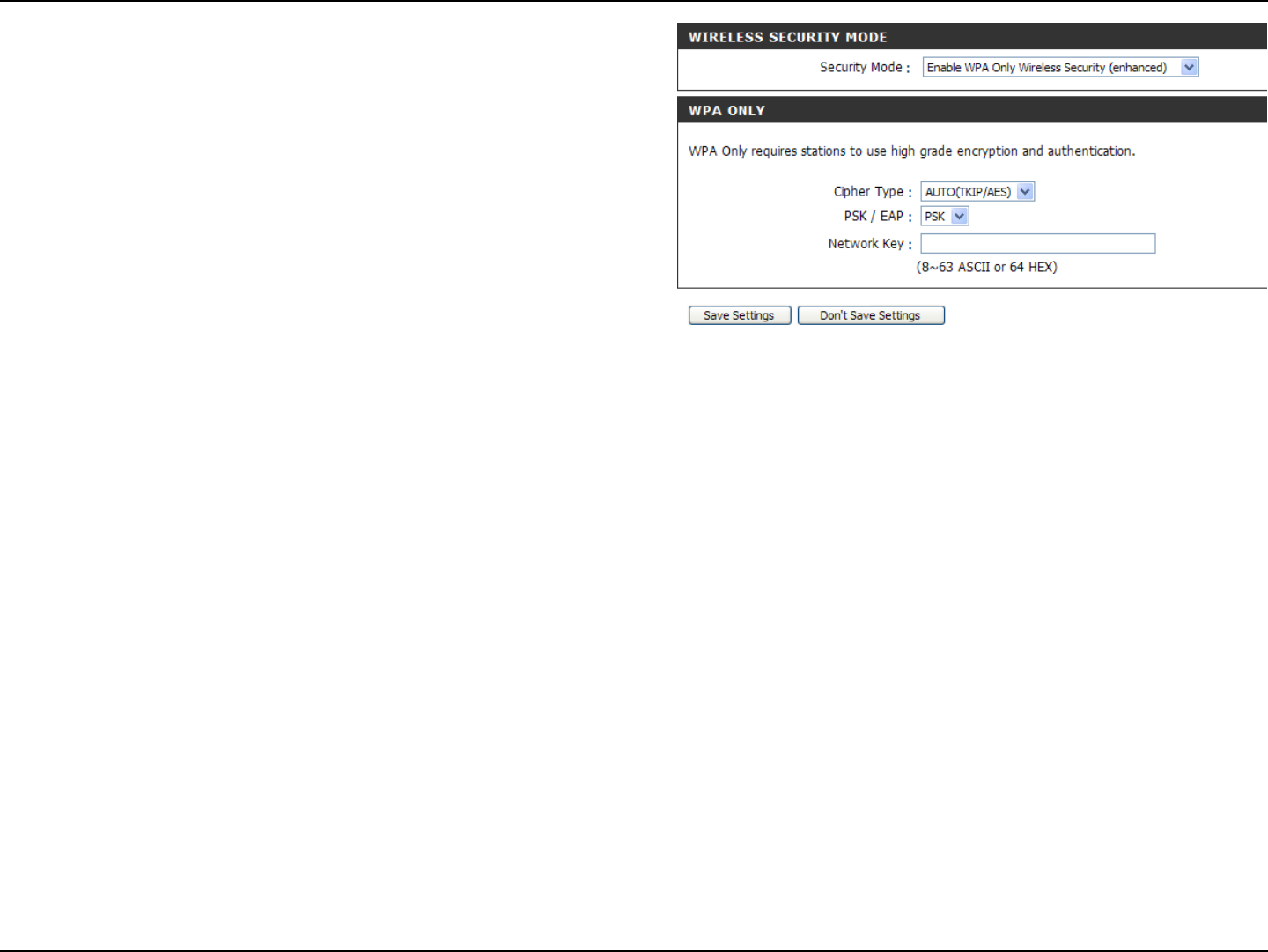Click the WPA Only requirements description text
The height and width of the screenshot is (952, 1268).
(x=911, y=151)
